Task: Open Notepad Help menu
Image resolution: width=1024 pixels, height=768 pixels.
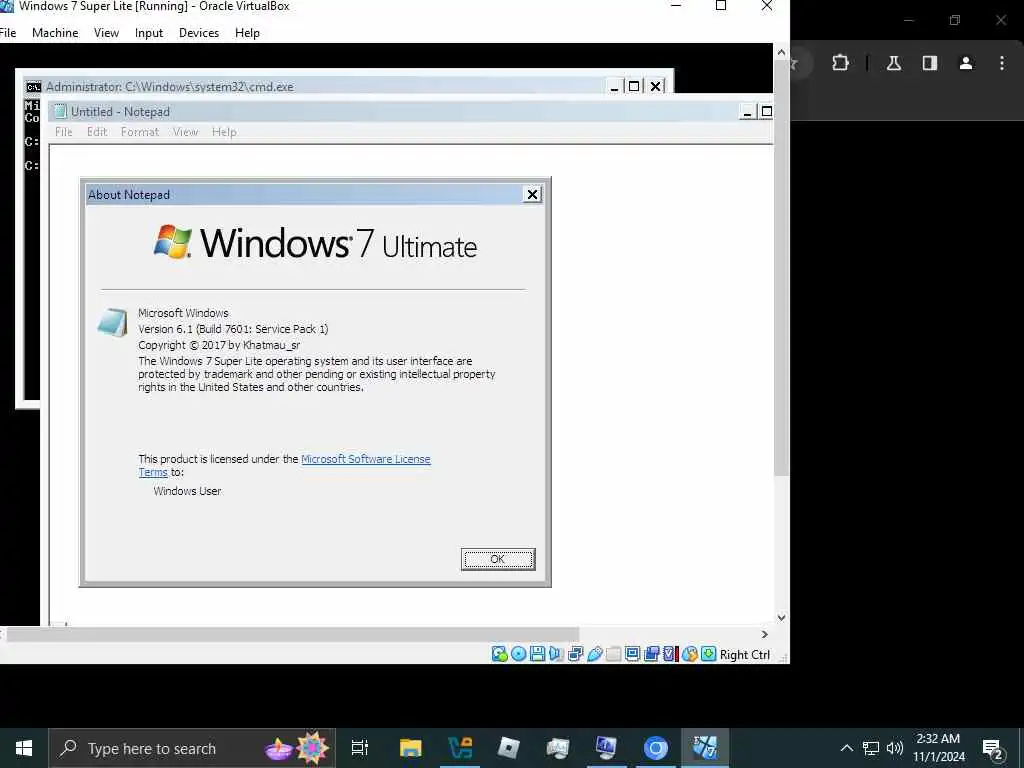Action: click(x=224, y=132)
